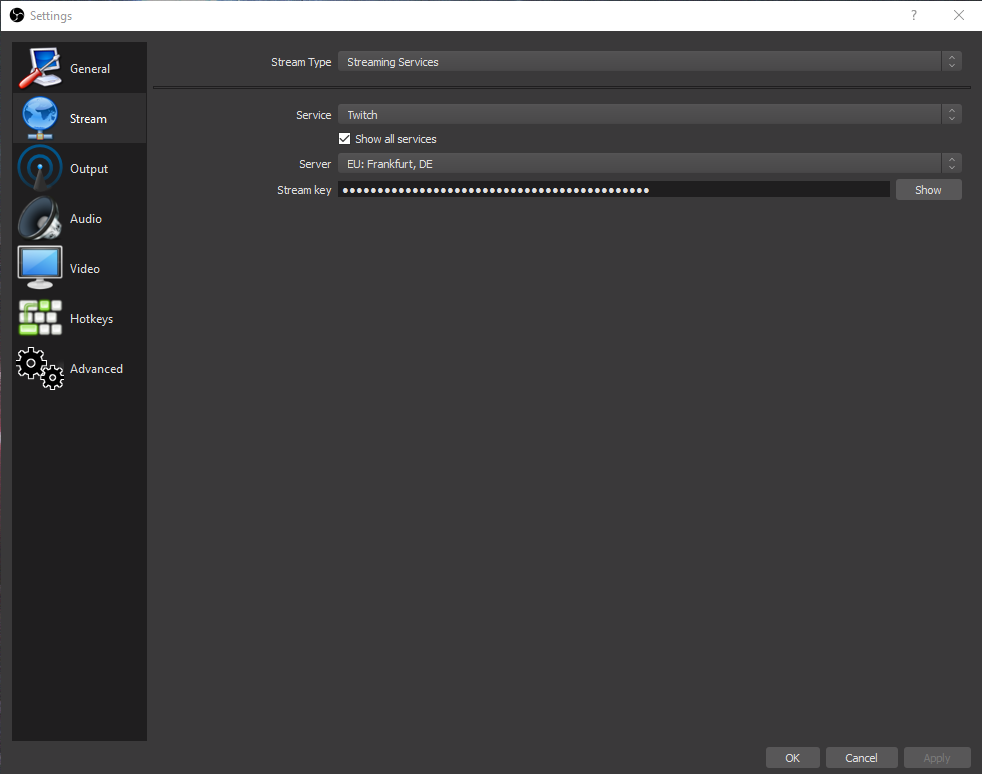Click the 'Service' label
The width and height of the screenshot is (982, 774).
pyautogui.click(x=313, y=115)
